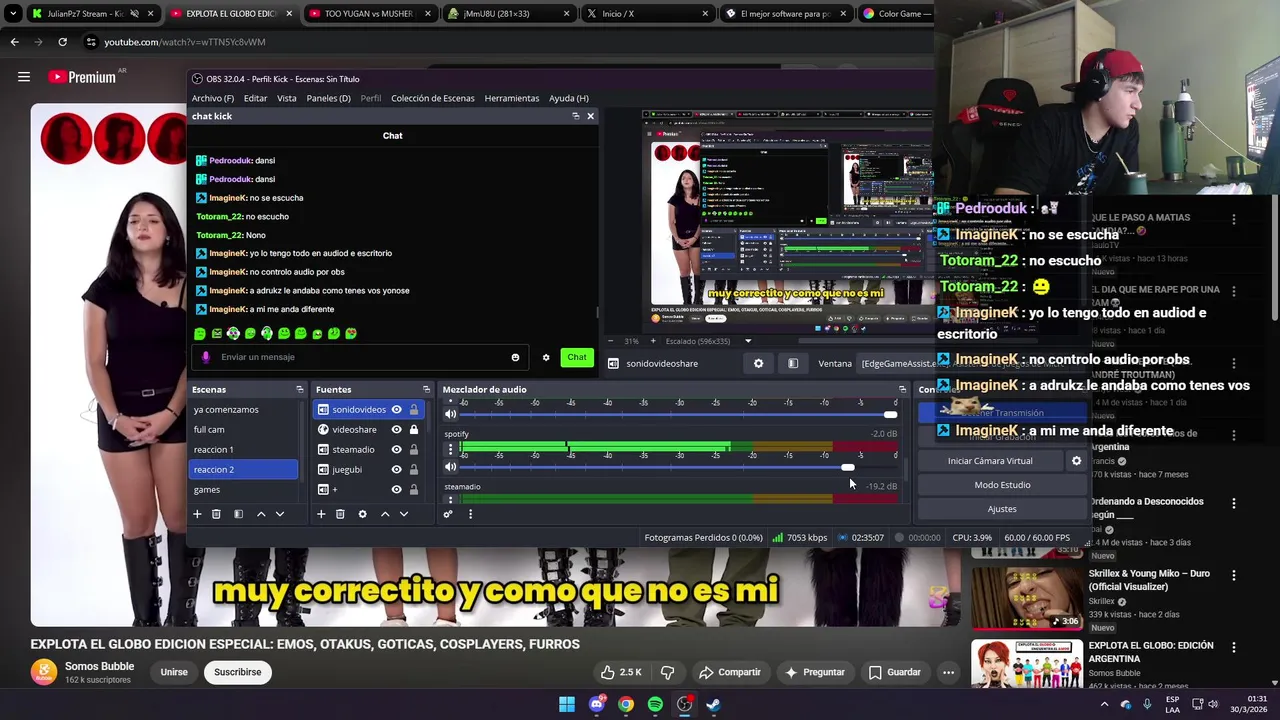Adjust topmost mixer volume slider handle

pos(890,414)
